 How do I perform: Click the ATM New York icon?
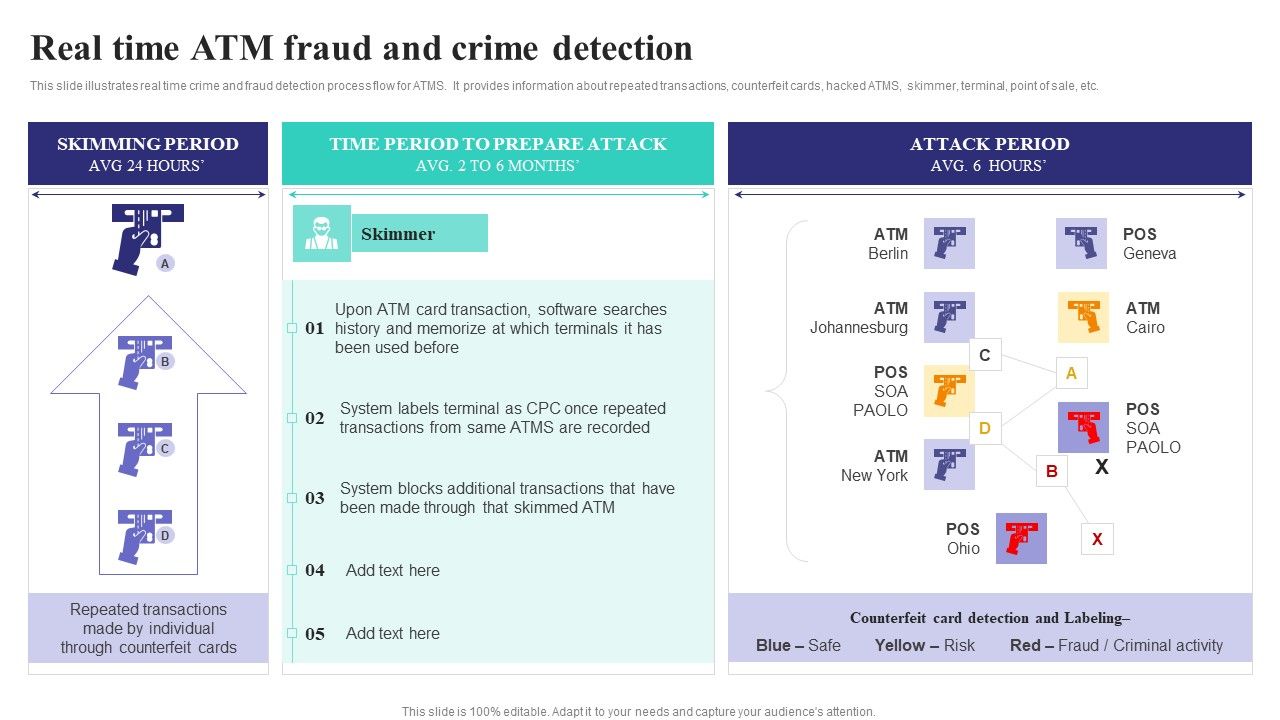pos(949,464)
